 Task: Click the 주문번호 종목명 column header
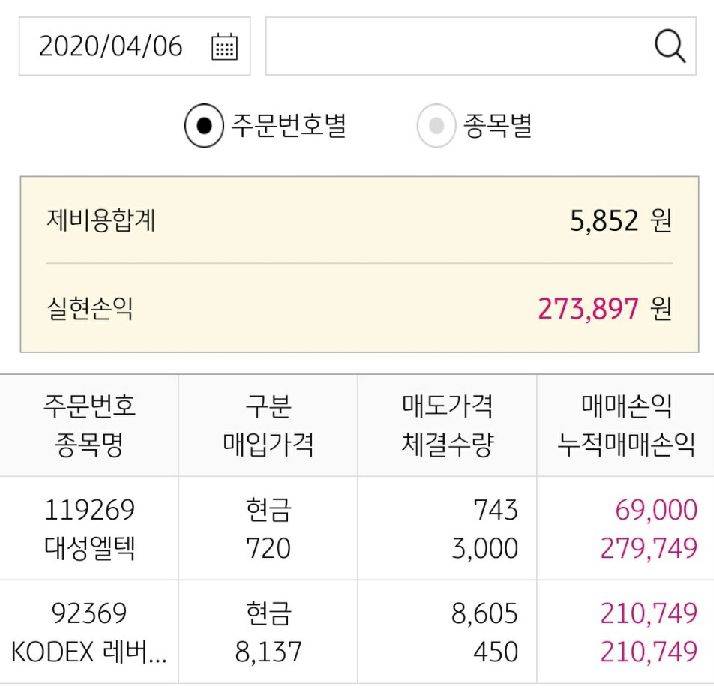pyautogui.click(x=89, y=425)
